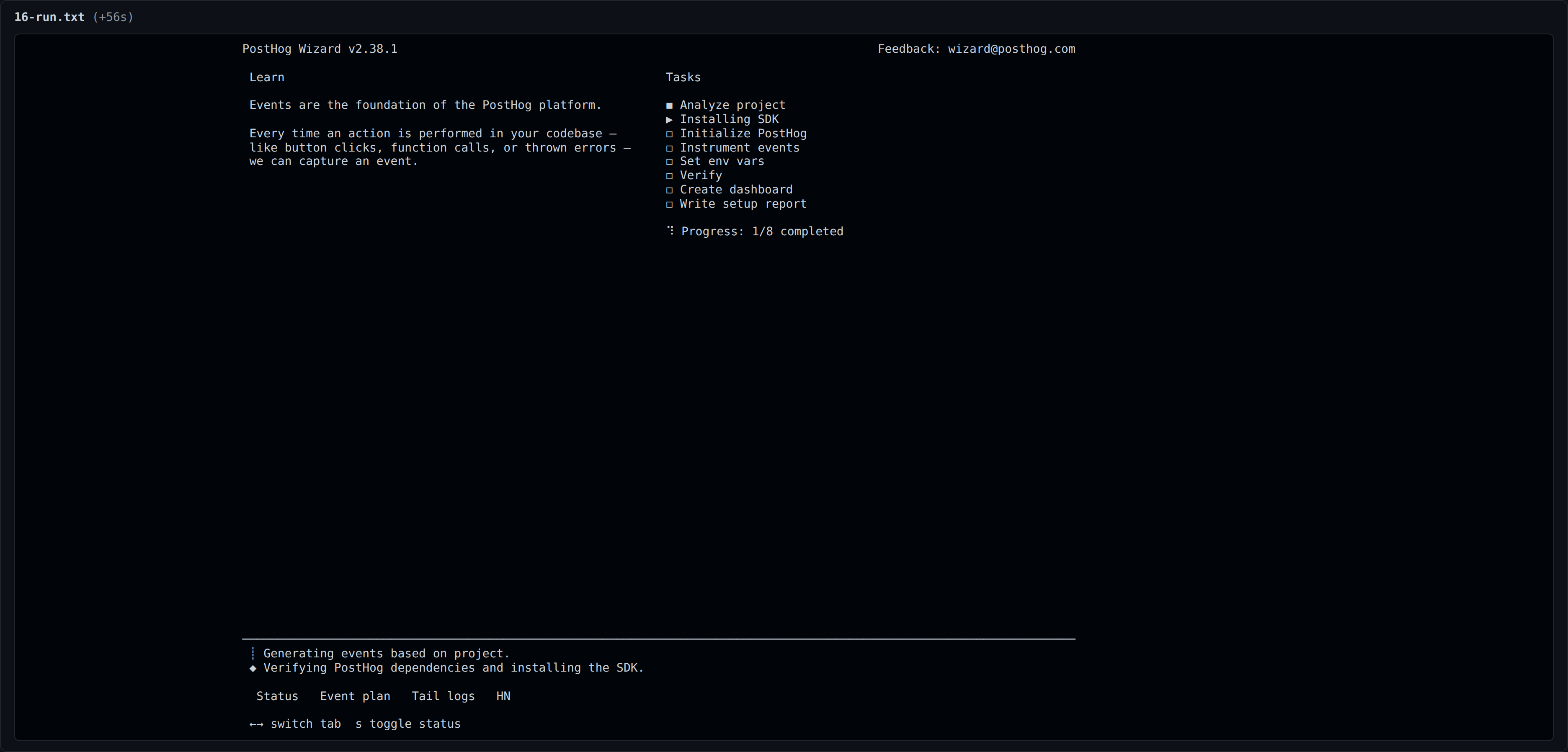Image resolution: width=1568 pixels, height=752 pixels.
Task: Click the 'Verifying PostHog dependencies' status line
Action: tap(454, 668)
